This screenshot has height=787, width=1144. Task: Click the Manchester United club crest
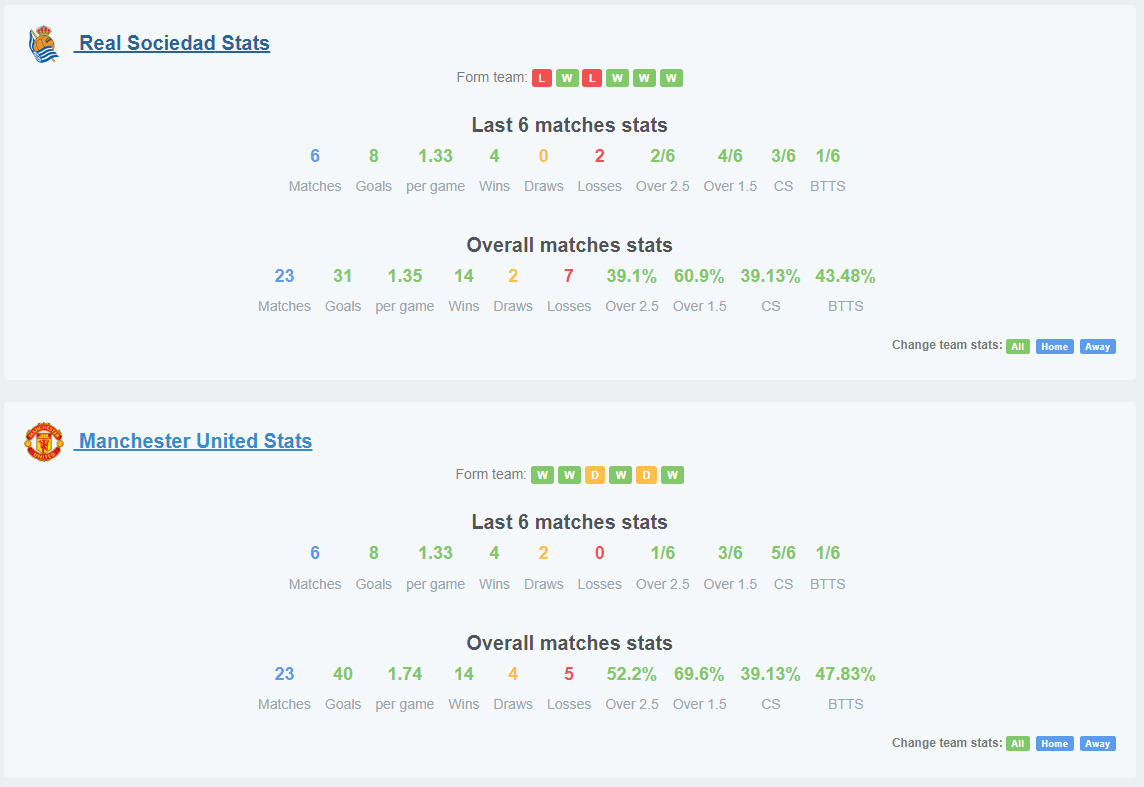[44, 442]
